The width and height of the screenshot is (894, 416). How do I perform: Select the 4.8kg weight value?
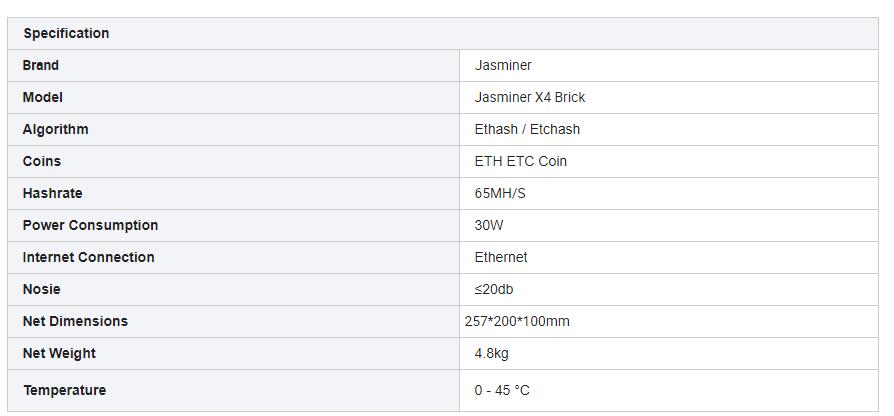[x=492, y=353]
